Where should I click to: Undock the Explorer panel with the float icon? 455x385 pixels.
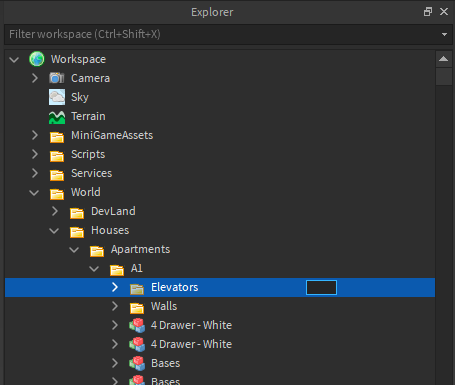coord(428,12)
